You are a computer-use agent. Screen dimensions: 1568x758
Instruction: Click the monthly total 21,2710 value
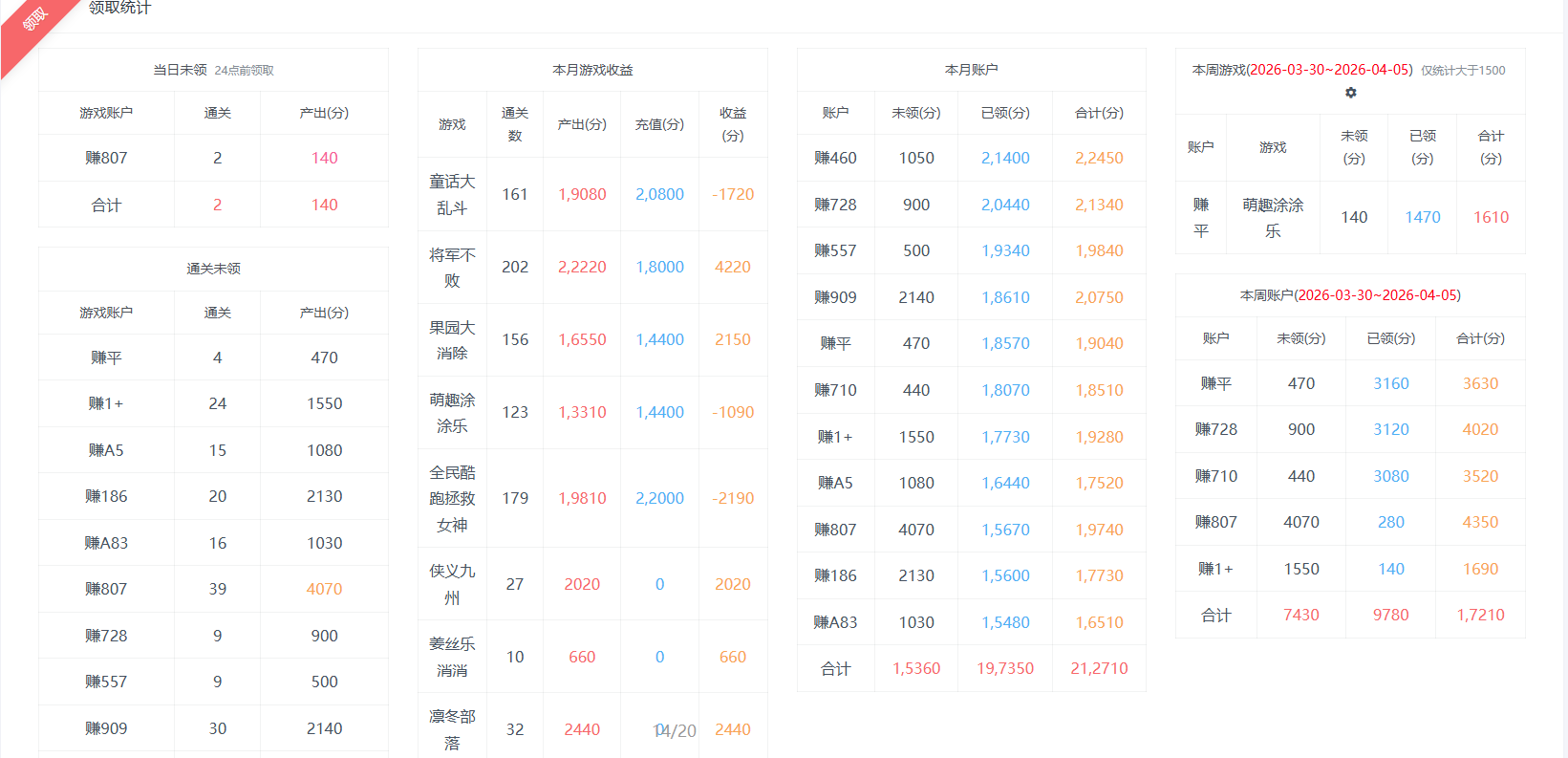[1099, 668]
